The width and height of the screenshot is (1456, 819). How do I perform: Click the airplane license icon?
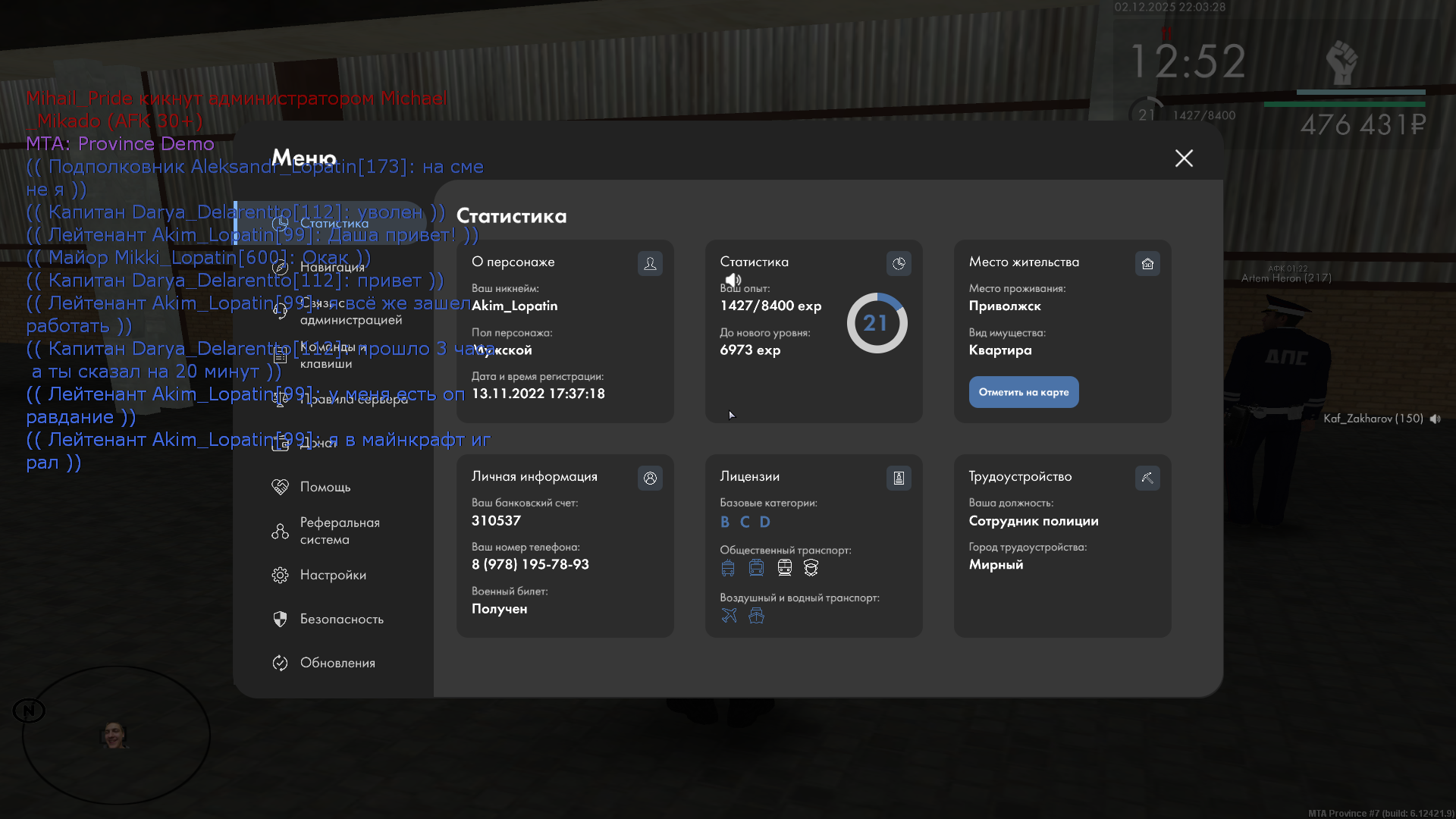click(729, 616)
